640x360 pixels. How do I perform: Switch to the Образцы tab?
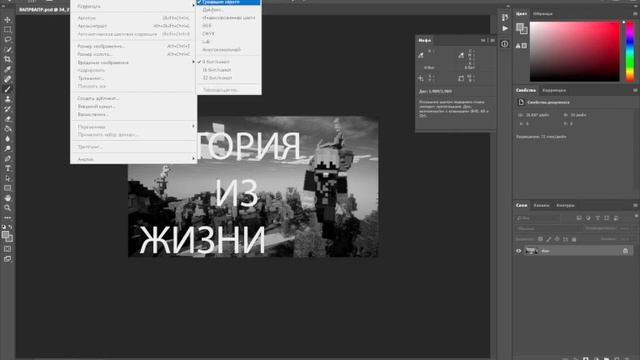(x=543, y=14)
